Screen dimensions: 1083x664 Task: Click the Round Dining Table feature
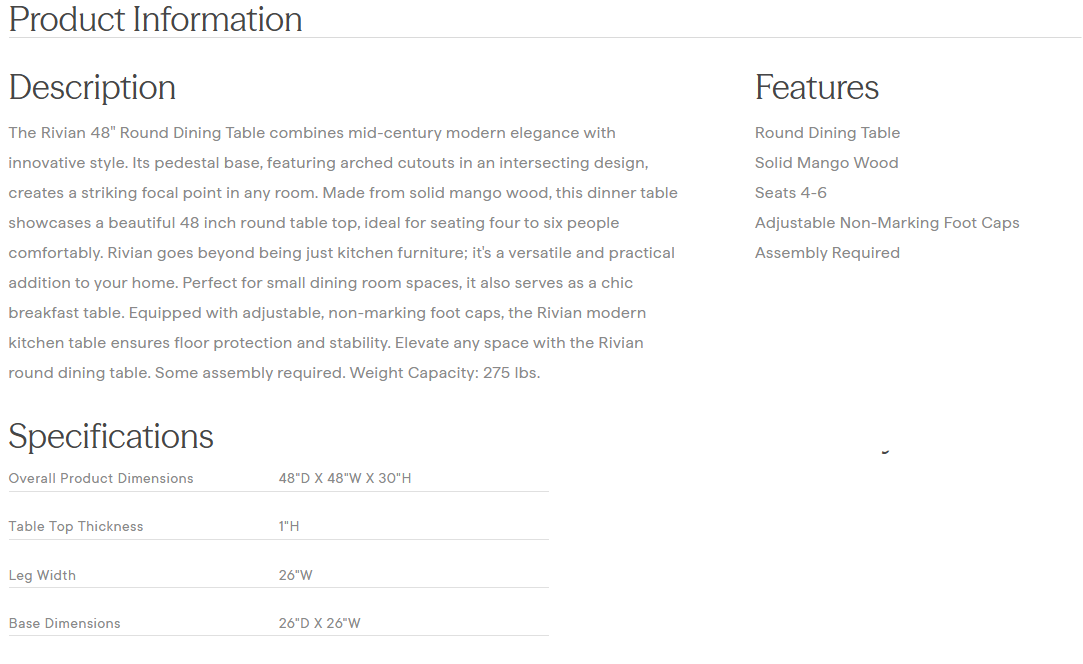pos(827,133)
